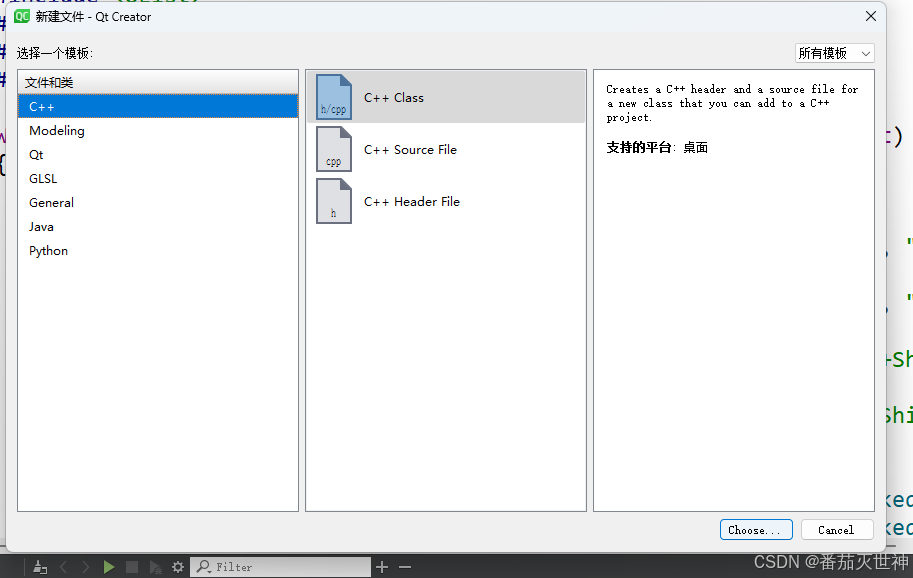The height and width of the screenshot is (578, 913).
Task: Open the output pane settings gear icon
Action: [177, 566]
